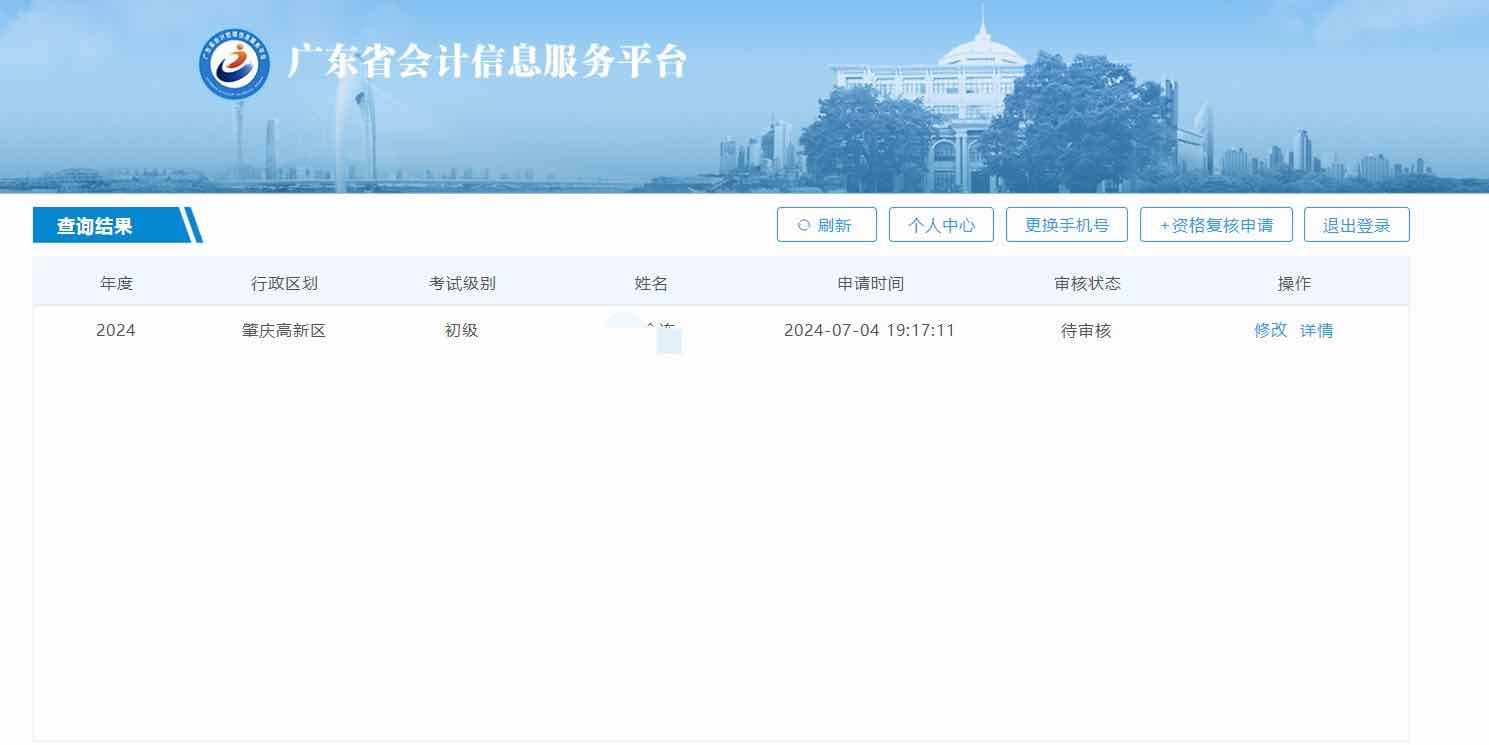
Task: Click the 广东省会计信息服务平台 title text
Action: 487,62
